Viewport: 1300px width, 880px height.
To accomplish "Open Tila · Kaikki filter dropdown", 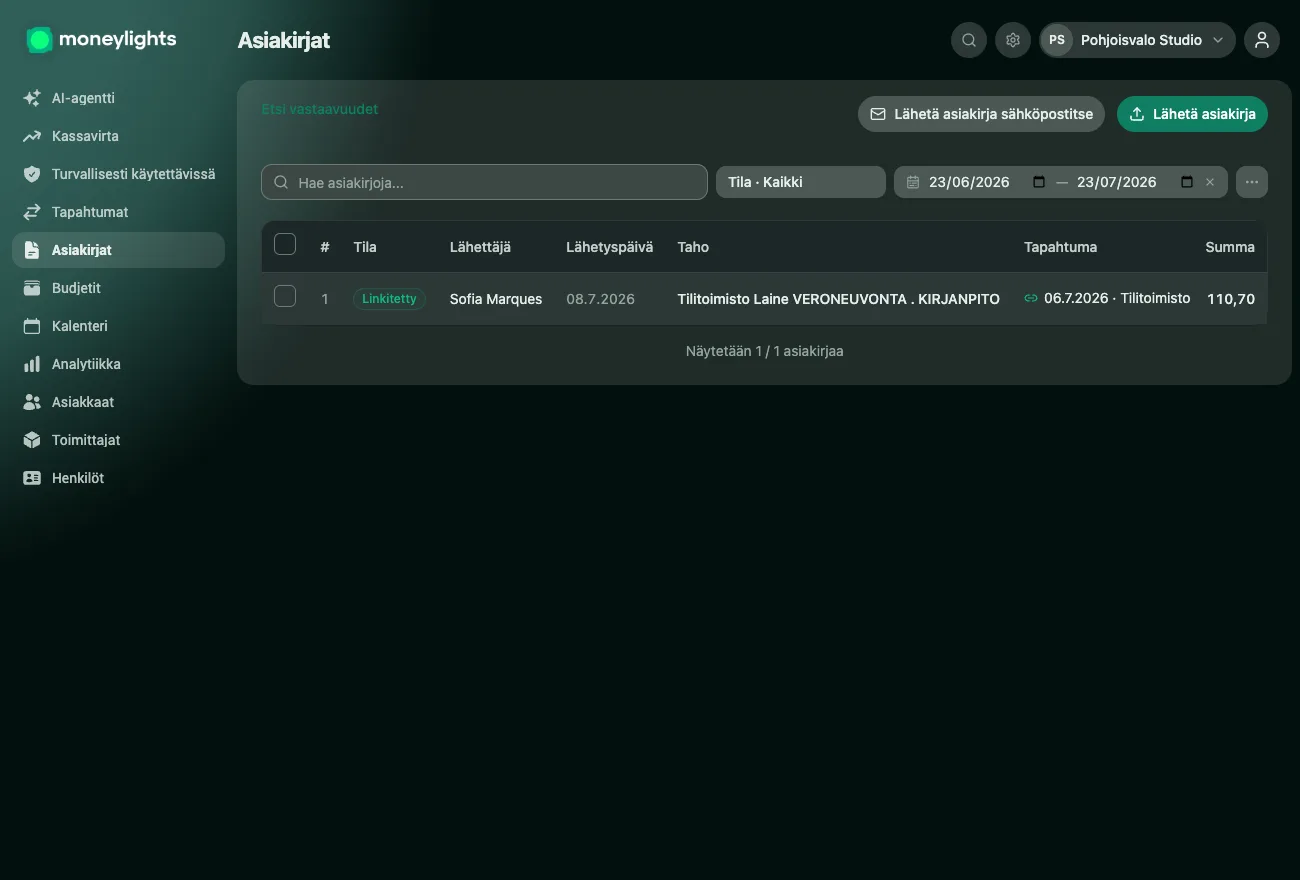I will (x=801, y=182).
